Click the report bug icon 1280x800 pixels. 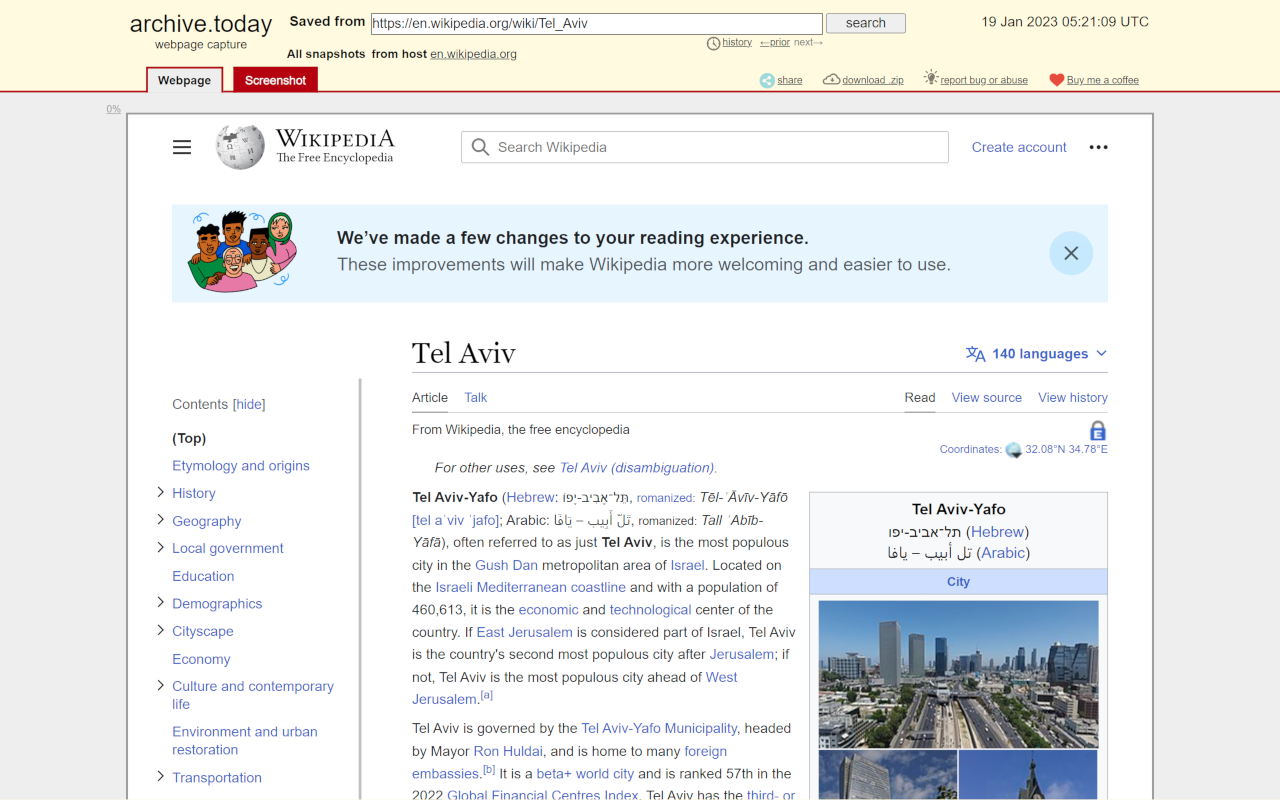(931, 78)
